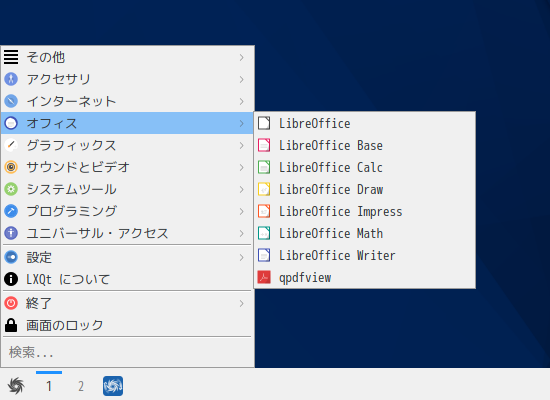550x400 pixels.
Task: Click the サウンドとビデオ label text
Action: (78, 167)
